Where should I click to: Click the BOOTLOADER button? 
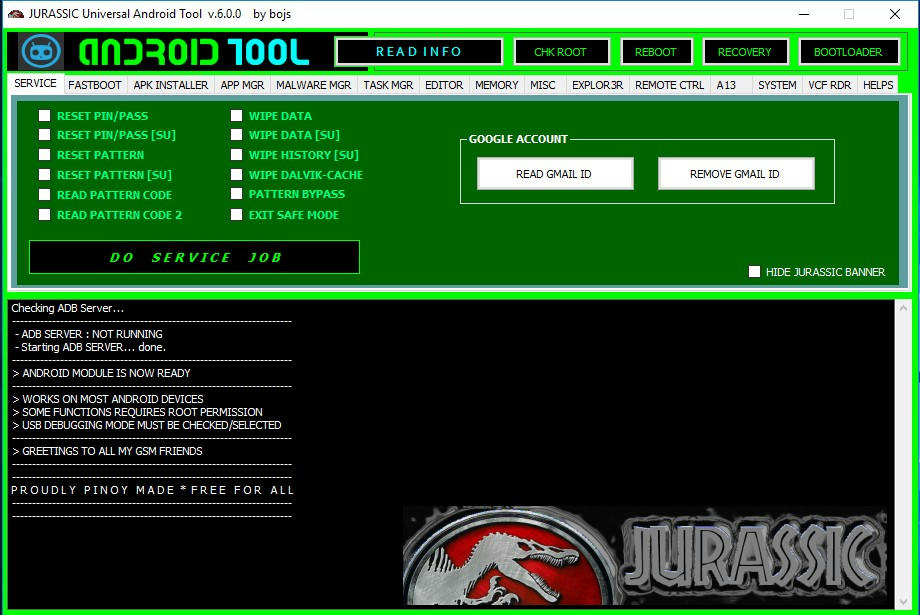pos(848,52)
